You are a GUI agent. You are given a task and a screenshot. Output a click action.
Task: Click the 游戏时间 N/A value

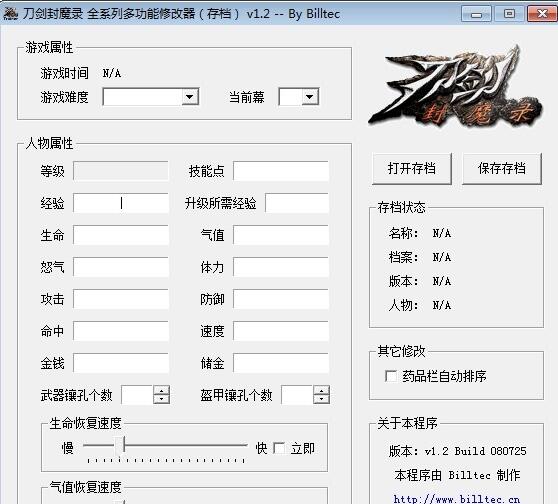coord(112,73)
